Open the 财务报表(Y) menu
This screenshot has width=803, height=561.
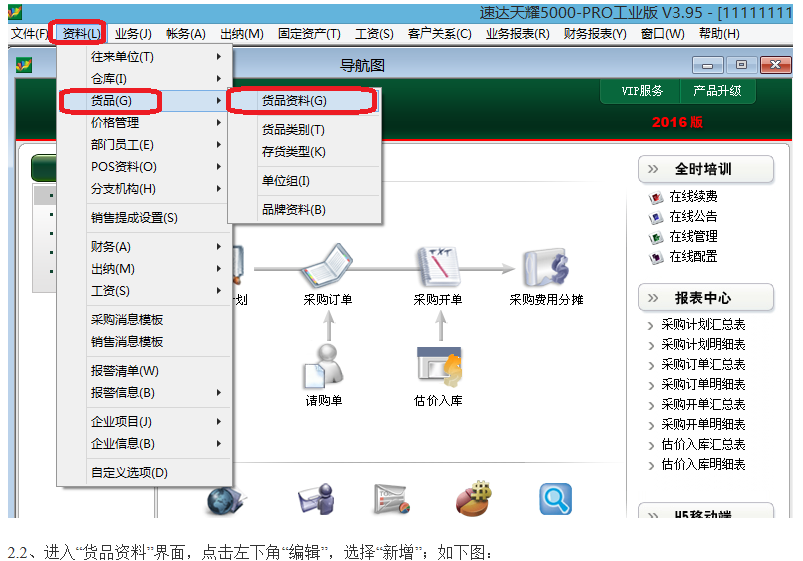[x=595, y=34]
